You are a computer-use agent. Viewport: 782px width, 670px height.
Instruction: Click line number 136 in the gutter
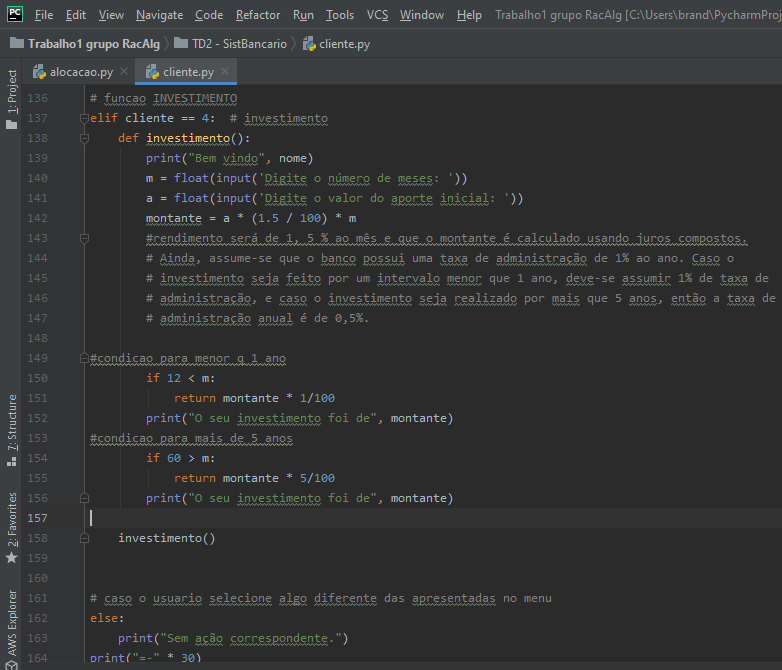[37, 98]
